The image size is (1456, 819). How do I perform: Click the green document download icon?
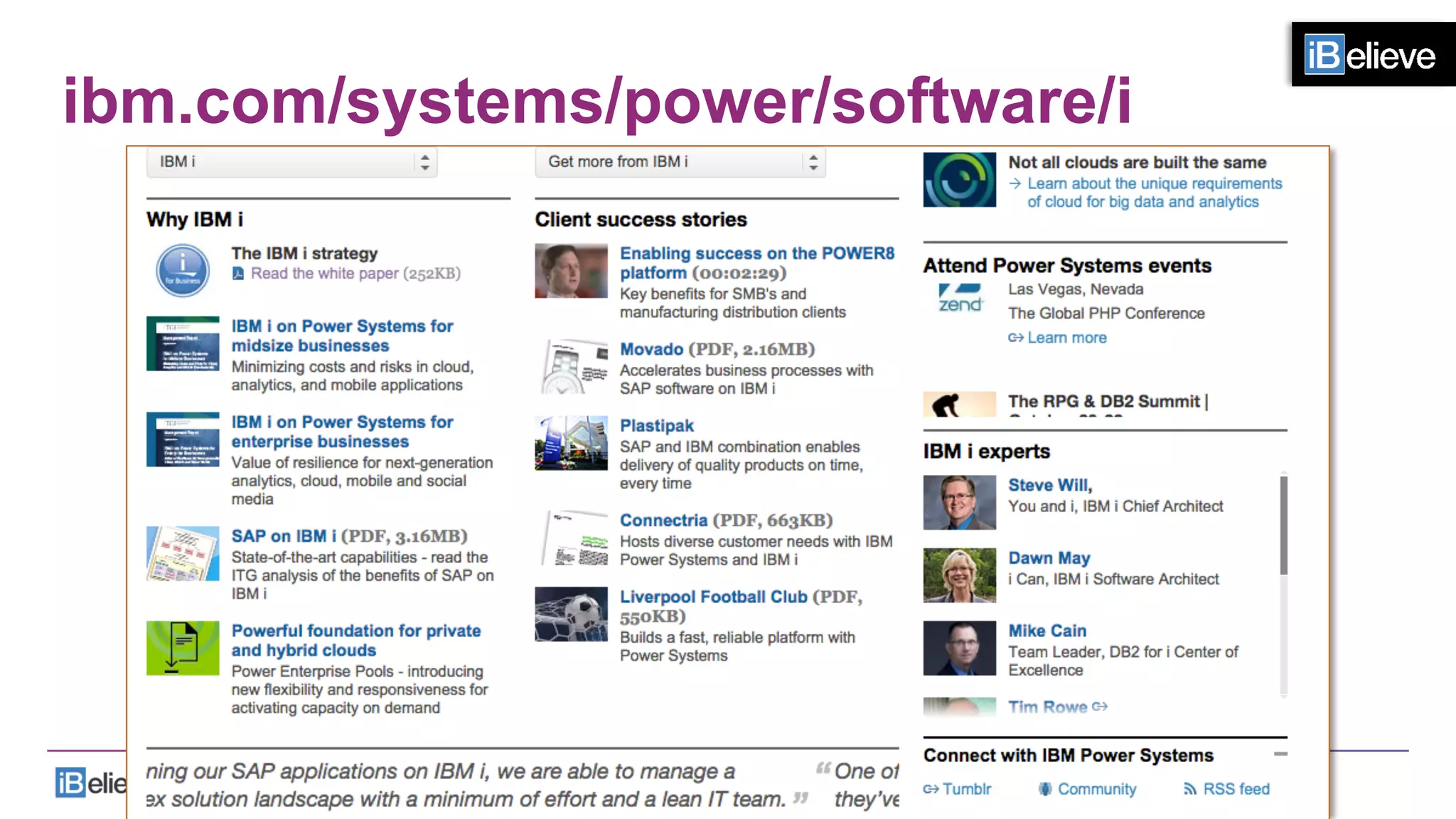point(183,648)
